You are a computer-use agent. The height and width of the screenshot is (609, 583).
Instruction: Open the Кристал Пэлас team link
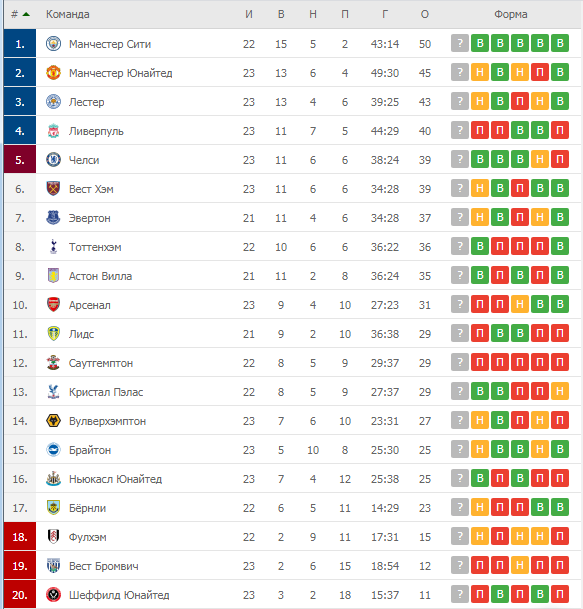(x=106, y=392)
